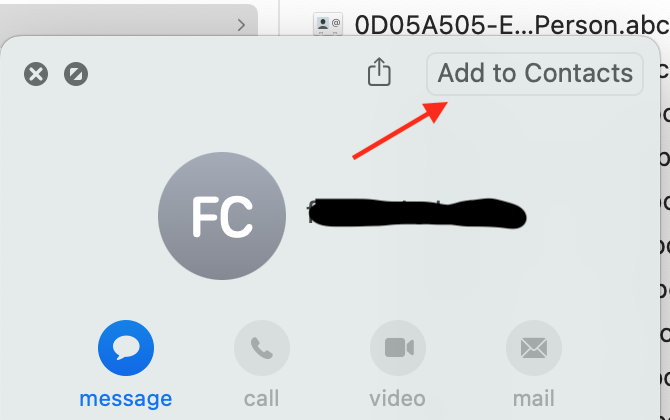This screenshot has width=670, height=420.
Task: Click the Add to Contacts button
Action: [535, 73]
